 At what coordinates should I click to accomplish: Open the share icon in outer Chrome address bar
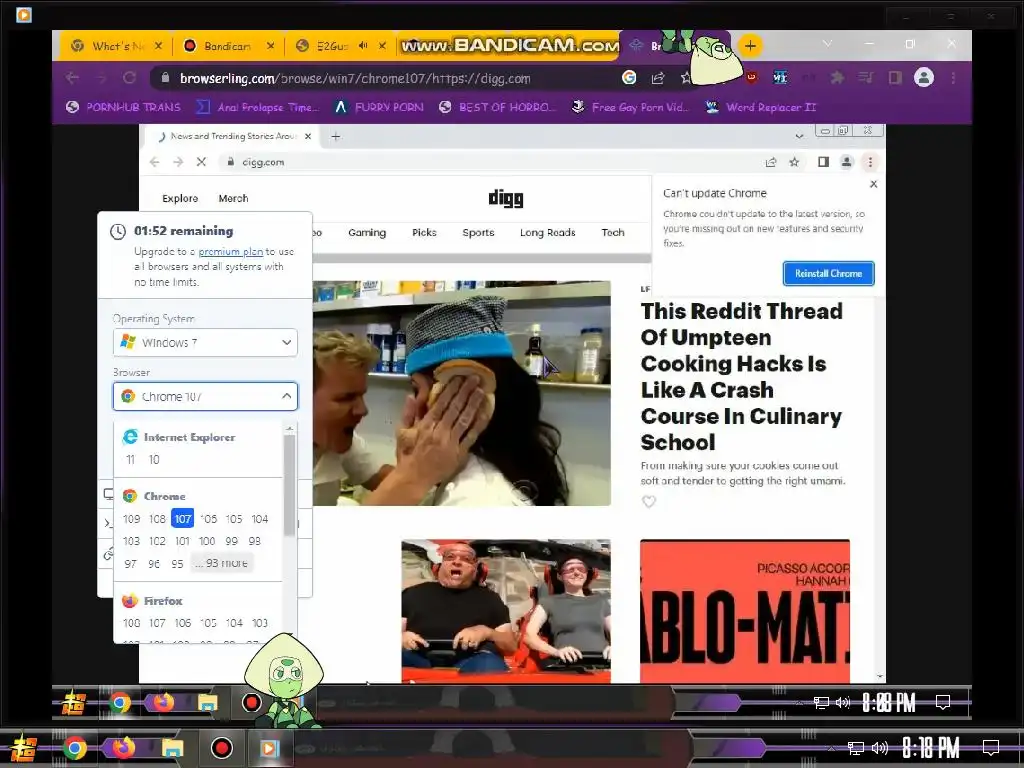(x=658, y=78)
